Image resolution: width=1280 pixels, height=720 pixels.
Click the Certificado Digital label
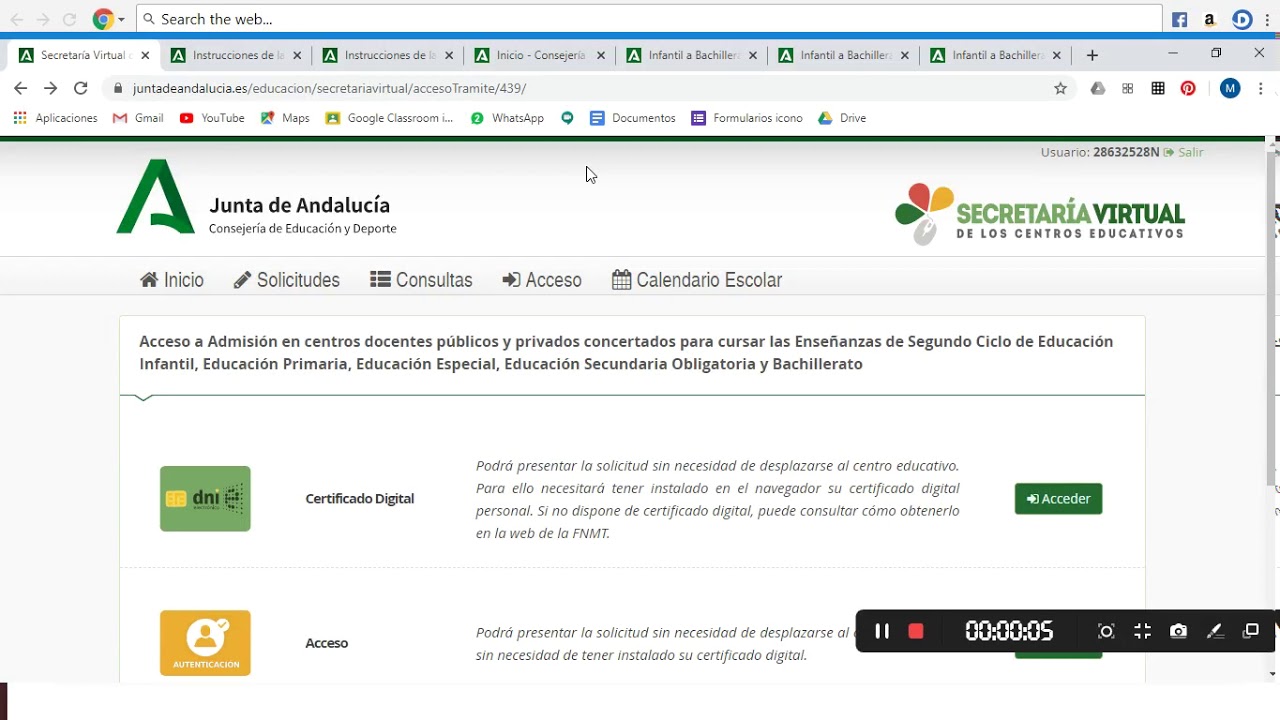coord(360,499)
